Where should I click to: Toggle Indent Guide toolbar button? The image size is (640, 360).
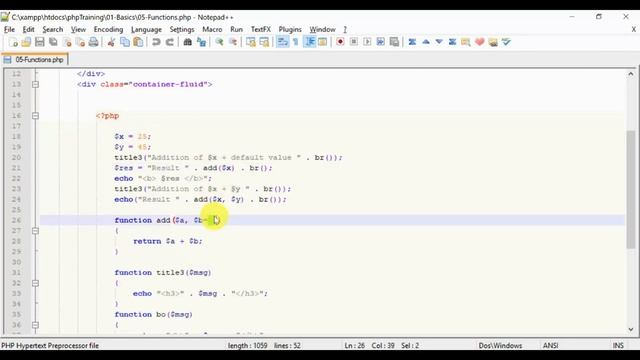(x=310, y=42)
